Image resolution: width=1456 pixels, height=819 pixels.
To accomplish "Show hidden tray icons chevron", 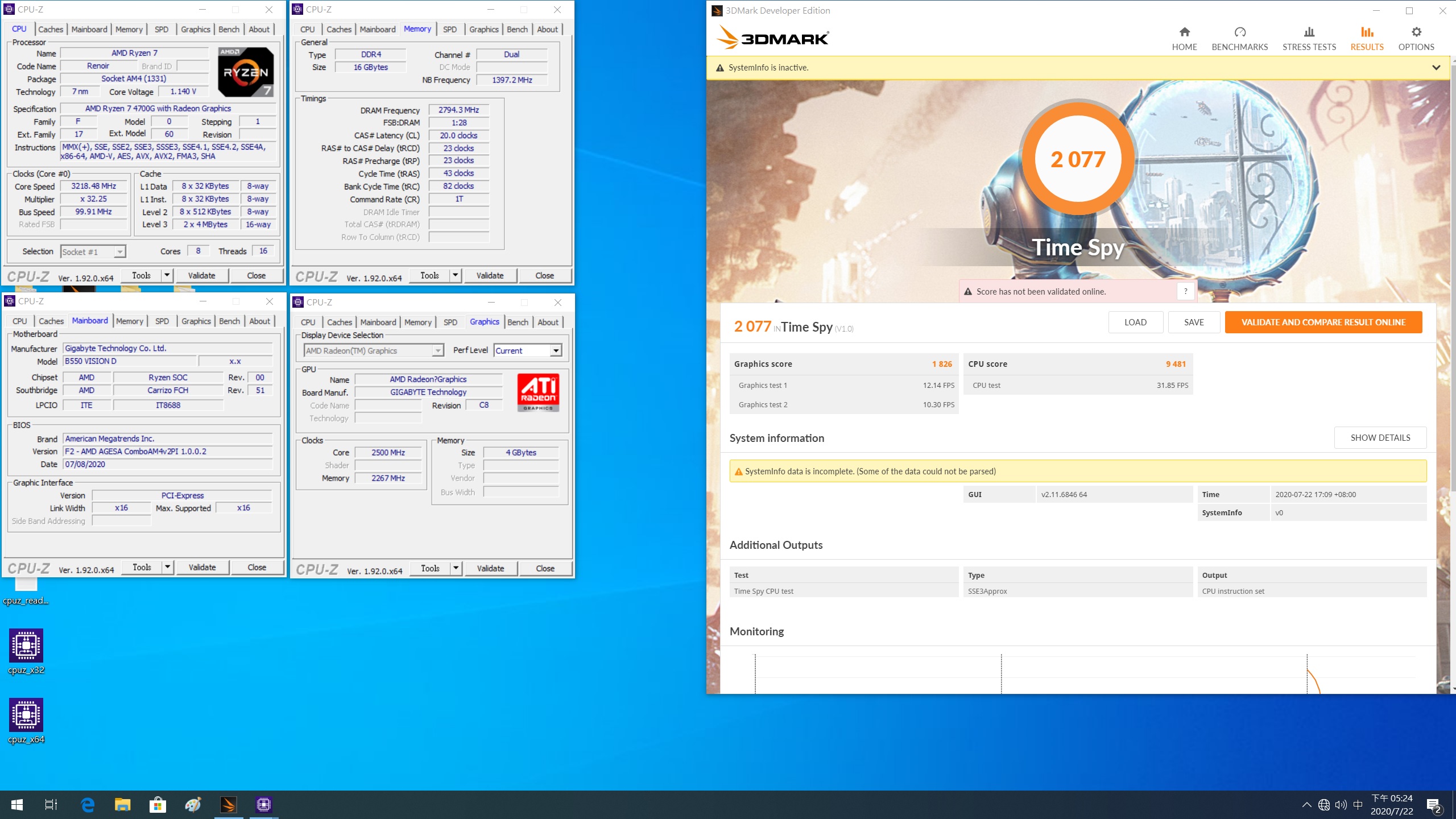I will [1307, 805].
